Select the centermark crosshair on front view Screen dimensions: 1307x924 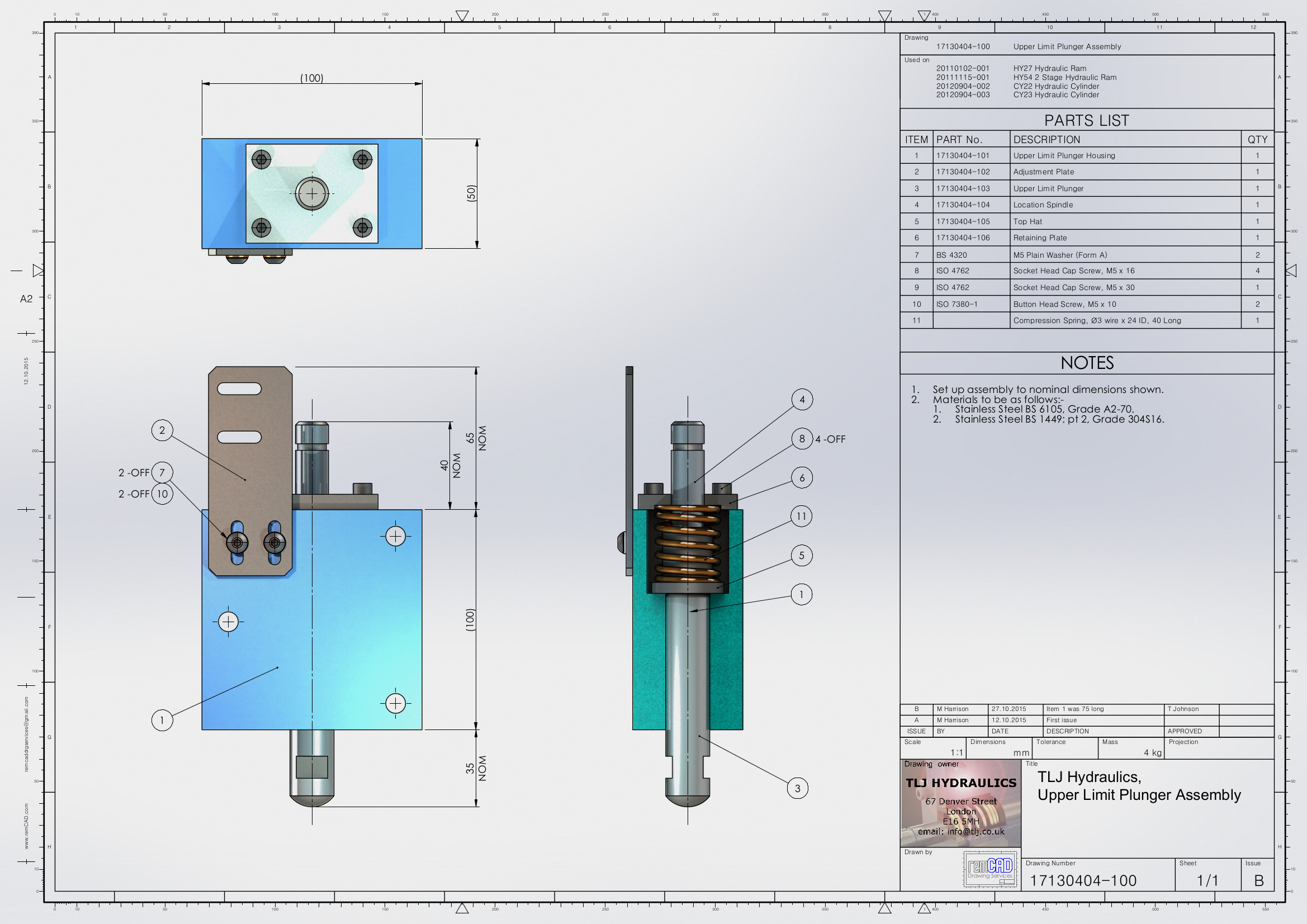point(397,536)
